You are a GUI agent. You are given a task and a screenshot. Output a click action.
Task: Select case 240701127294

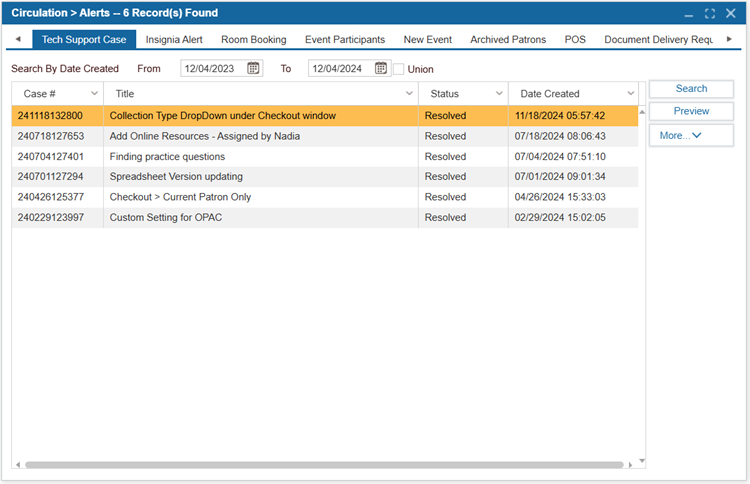coord(50,176)
